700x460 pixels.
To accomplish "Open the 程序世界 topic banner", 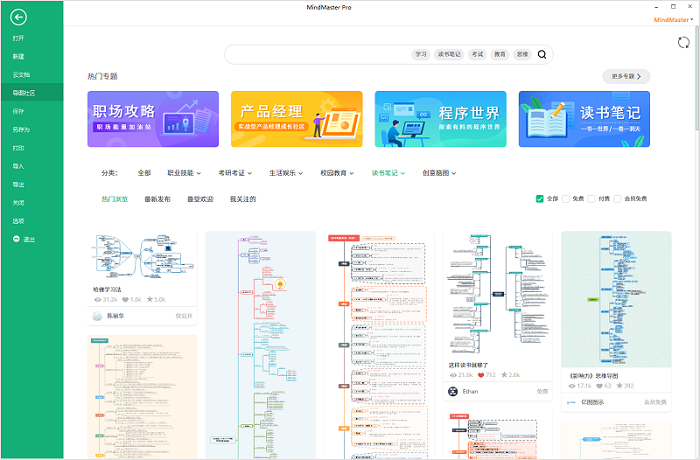I will (x=440, y=120).
